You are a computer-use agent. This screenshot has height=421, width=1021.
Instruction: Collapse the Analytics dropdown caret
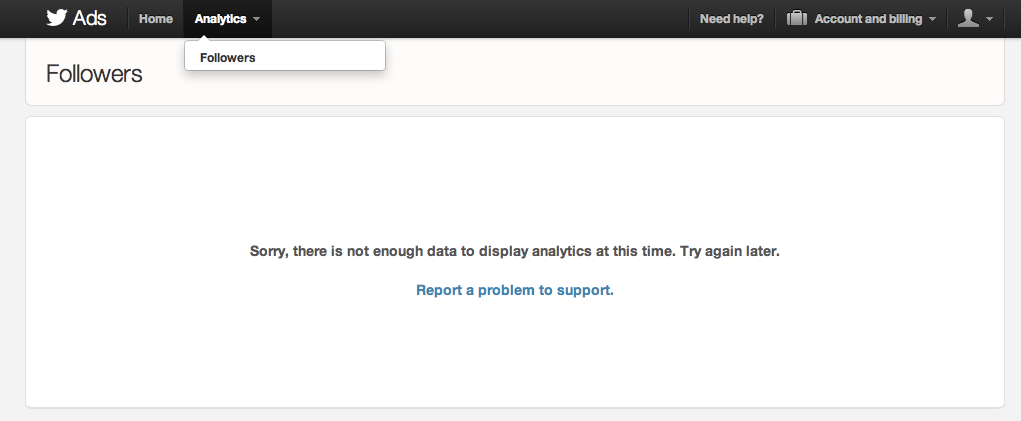tap(257, 20)
